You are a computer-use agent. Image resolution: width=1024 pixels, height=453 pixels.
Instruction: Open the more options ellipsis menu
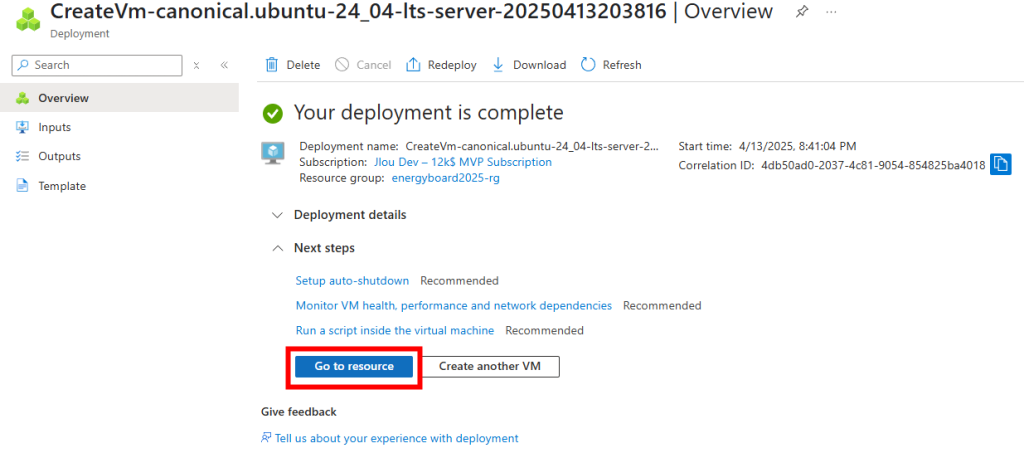tap(831, 12)
